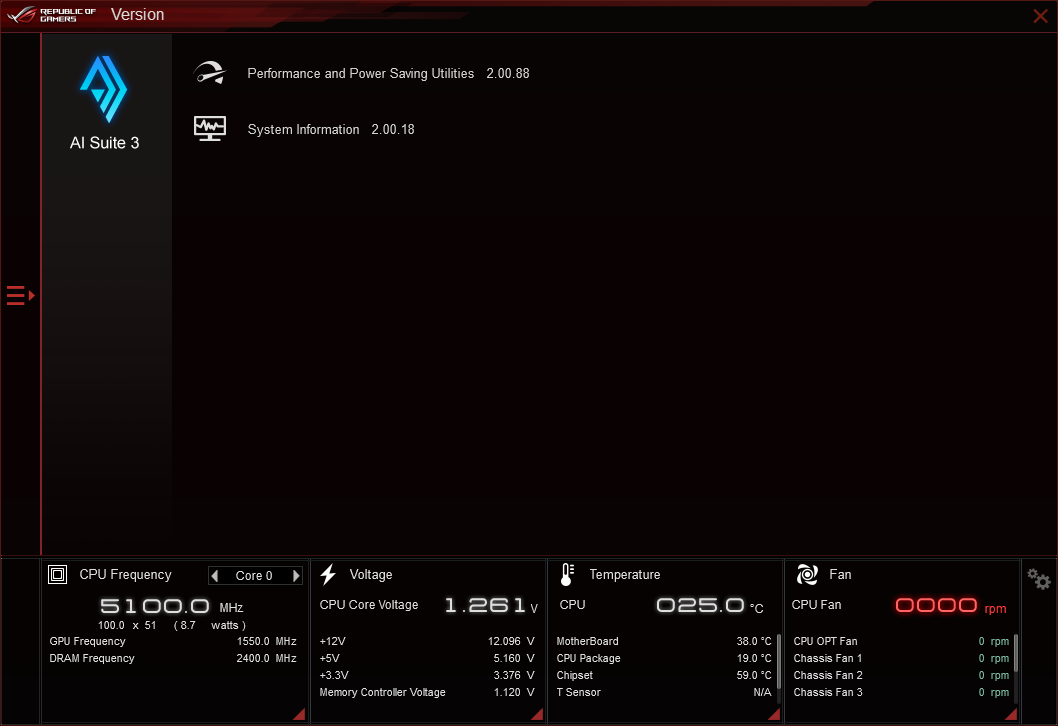The height and width of the screenshot is (726, 1058).
Task: Expand Voltage panel corner triangle
Action: pyautogui.click(x=537, y=714)
